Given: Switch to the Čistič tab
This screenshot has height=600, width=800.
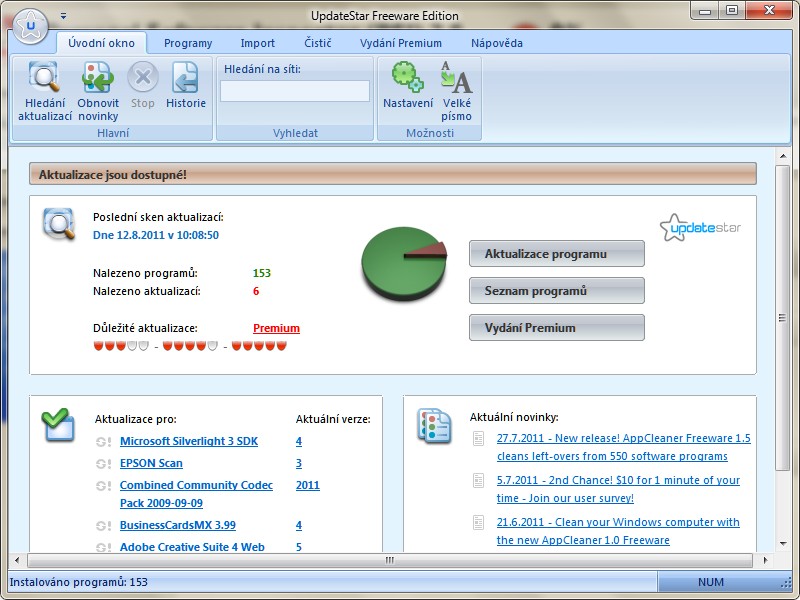Looking at the screenshot, I should coord(318,43).
